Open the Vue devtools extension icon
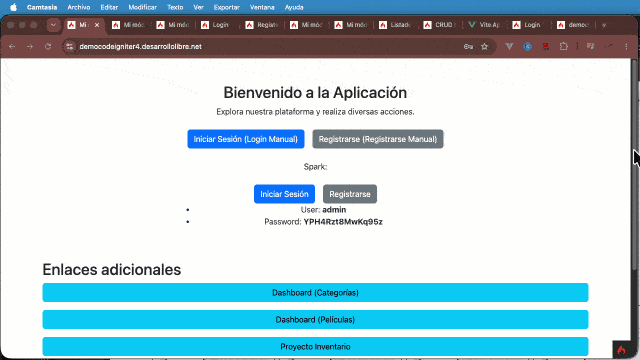Screen dimensions: 640x360 click(509, 47)
